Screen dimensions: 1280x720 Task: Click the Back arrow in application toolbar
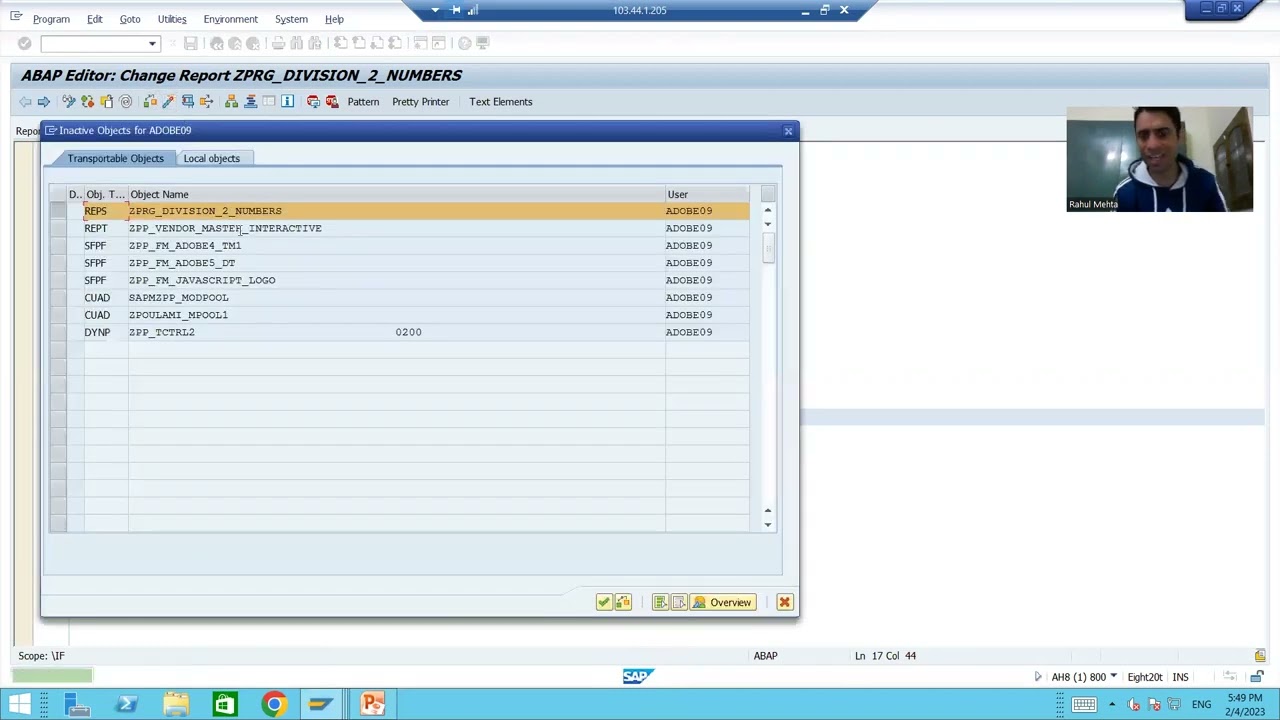click(25, 101)
